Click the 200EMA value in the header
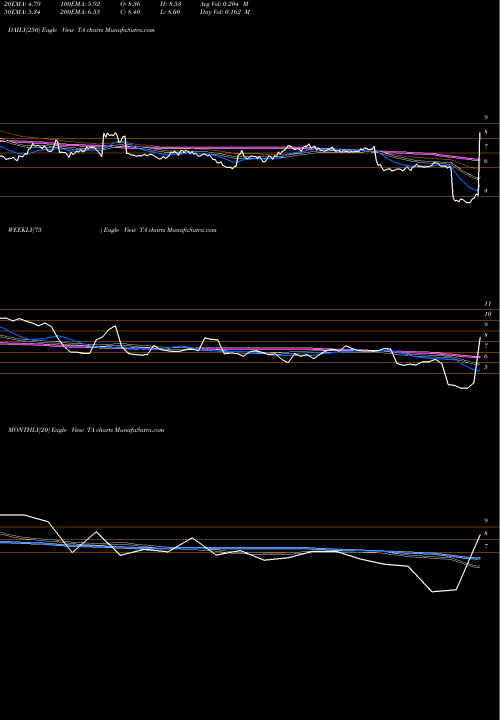The height and width of the screenshot is (720, 500). pyautogui.click(x=80, y=12)
